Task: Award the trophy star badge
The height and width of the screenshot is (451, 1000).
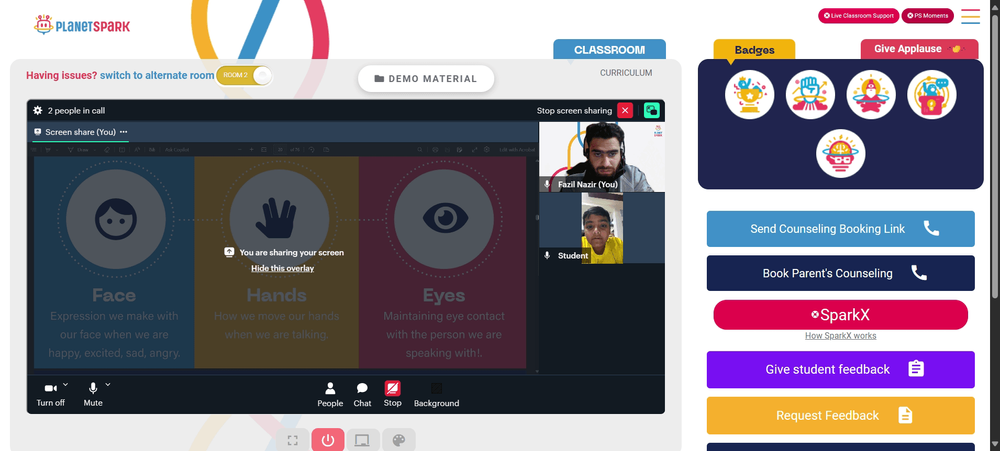Action: (749, 94)
